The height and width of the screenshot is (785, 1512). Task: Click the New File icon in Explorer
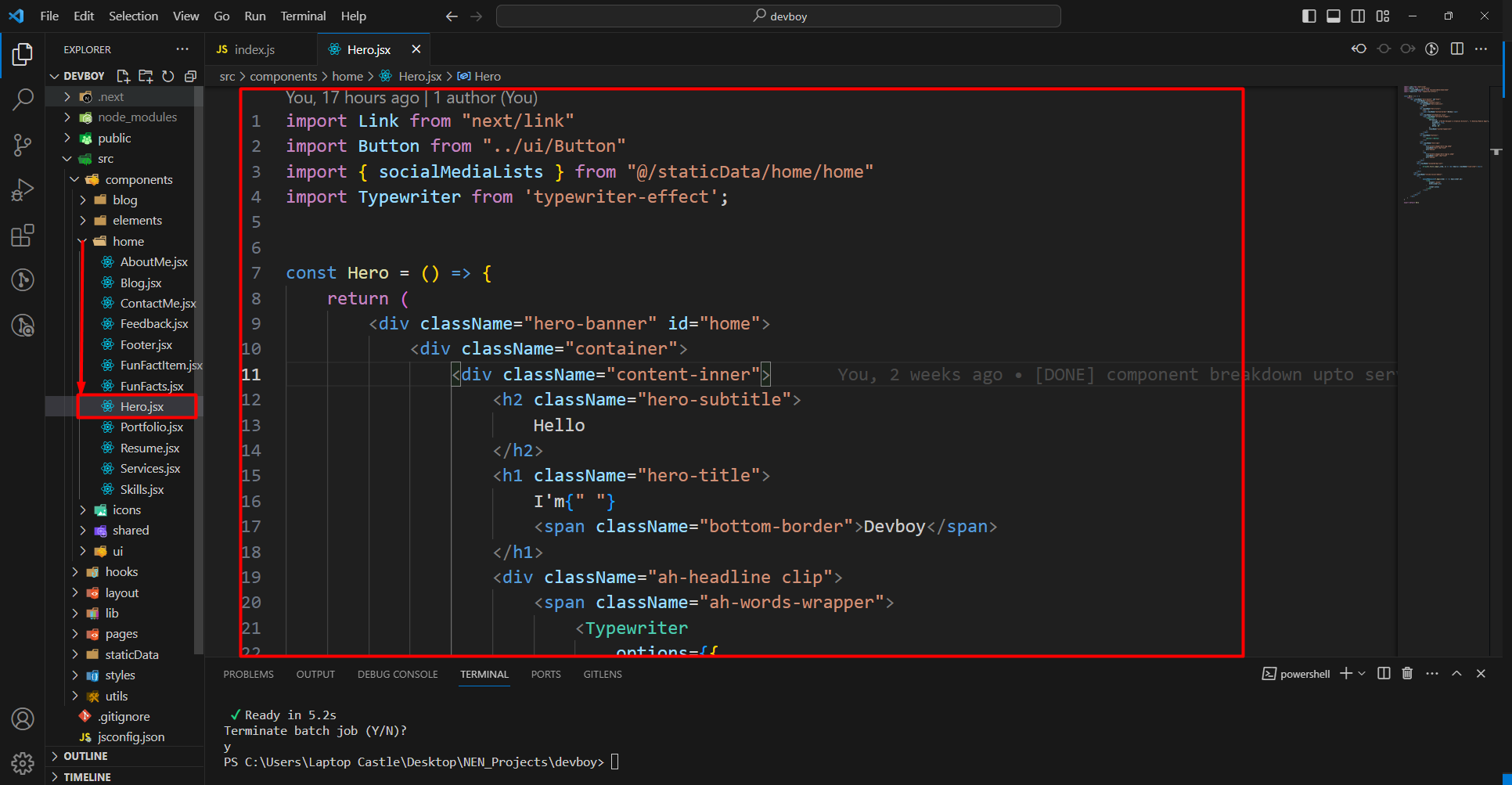(123, 76)
